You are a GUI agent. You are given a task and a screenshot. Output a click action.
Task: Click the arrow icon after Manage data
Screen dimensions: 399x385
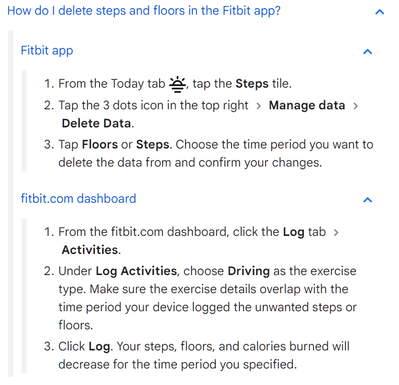click(x=355, y=106)
